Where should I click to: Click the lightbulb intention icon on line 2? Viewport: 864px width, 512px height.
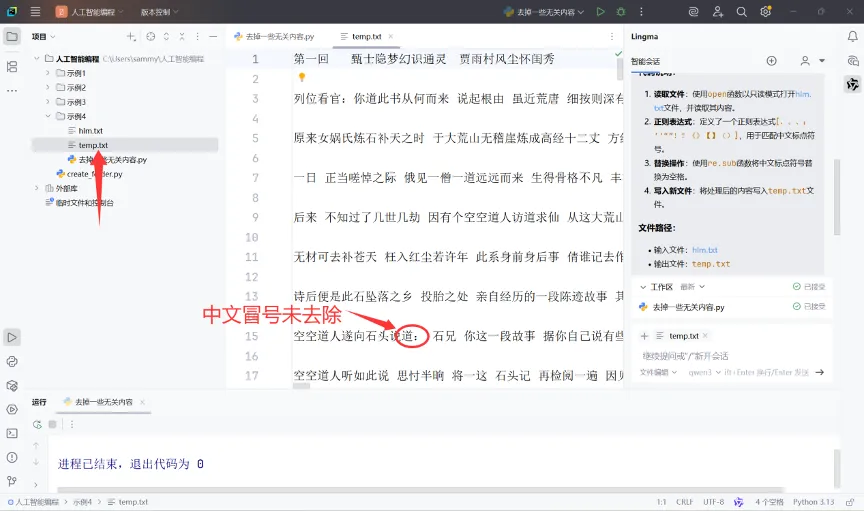point(302,77)
